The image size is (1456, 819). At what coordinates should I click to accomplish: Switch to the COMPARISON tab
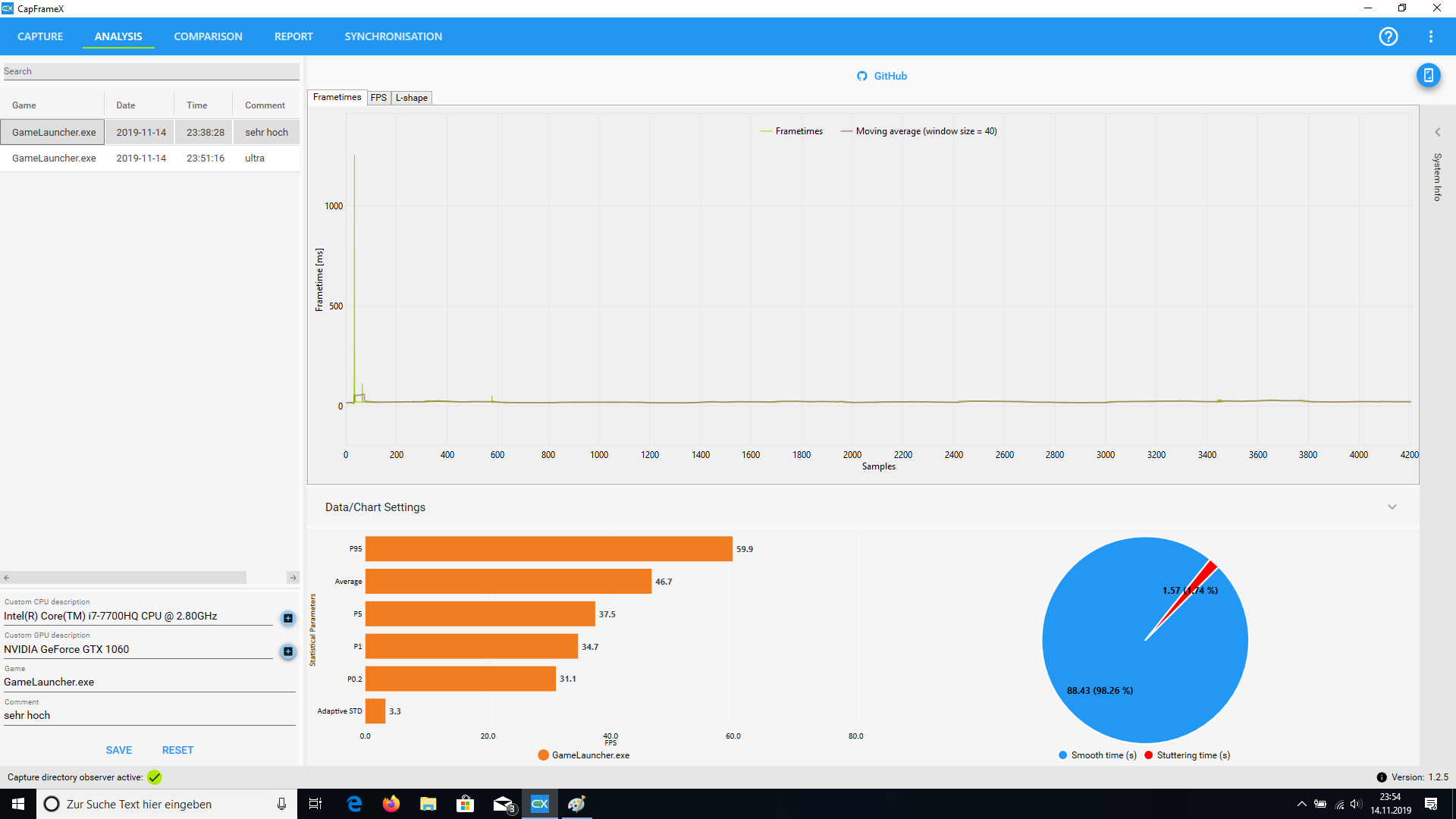(x=208, y=36)
